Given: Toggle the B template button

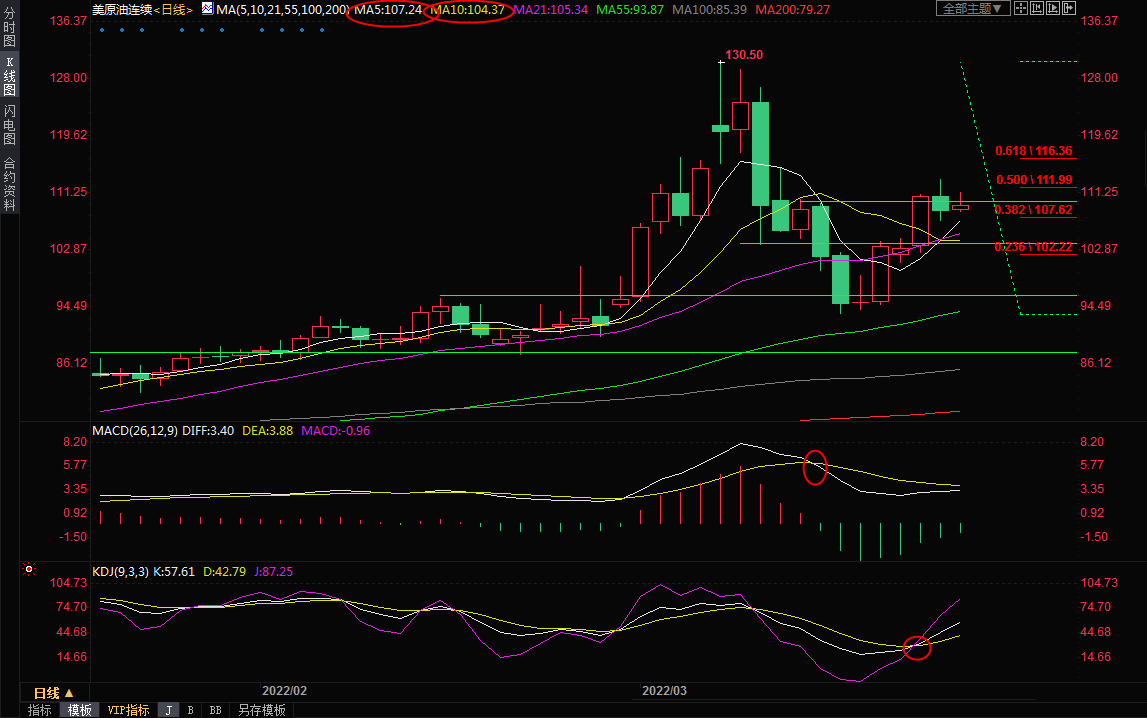Looking at the screenshot, I should 190,710.
